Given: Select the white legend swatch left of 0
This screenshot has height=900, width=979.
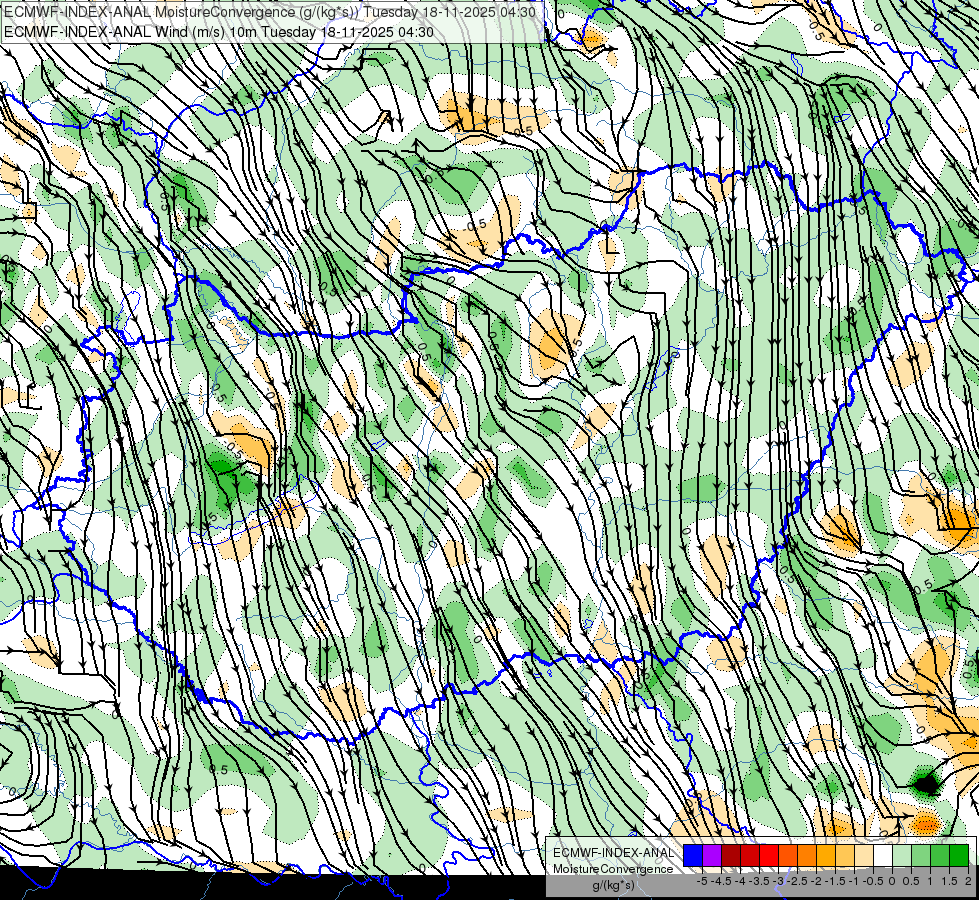Looking at the screenshot, I should pos(883,855).
